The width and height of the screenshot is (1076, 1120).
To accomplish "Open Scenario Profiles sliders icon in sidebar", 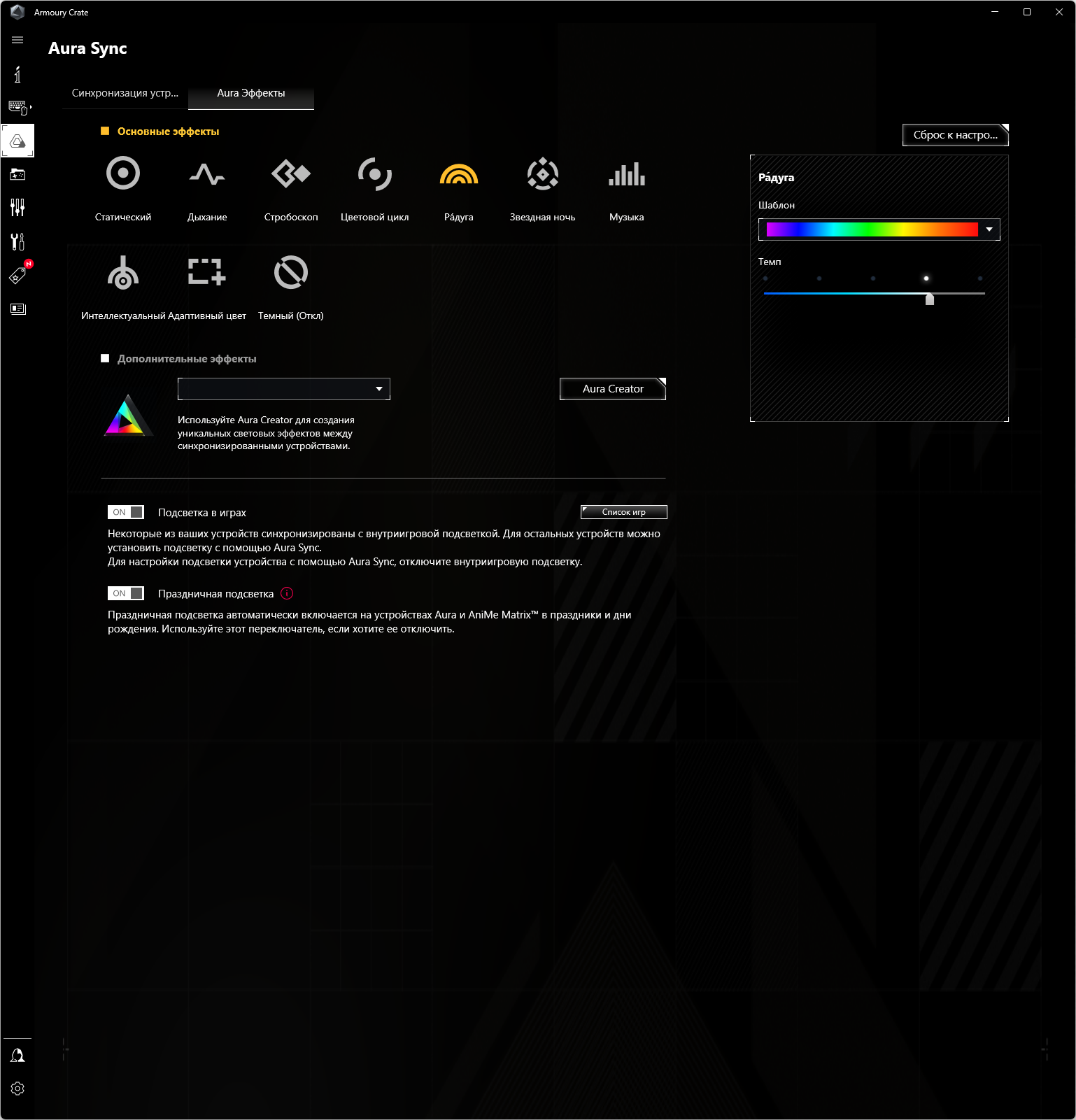I will pos(17,207).
